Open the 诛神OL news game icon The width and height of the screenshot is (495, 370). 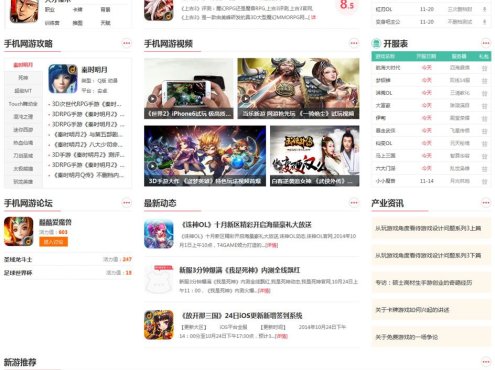tap(159, 234)
